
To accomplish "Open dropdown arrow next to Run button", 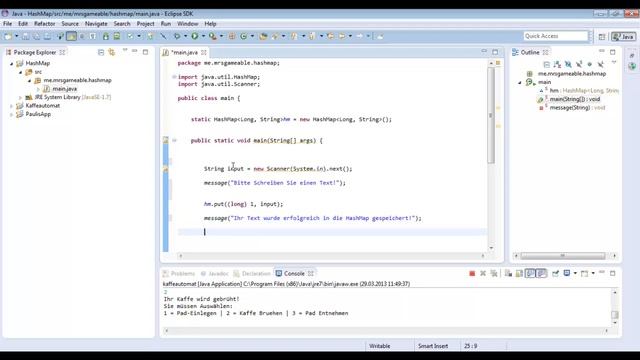I will 203,36.
